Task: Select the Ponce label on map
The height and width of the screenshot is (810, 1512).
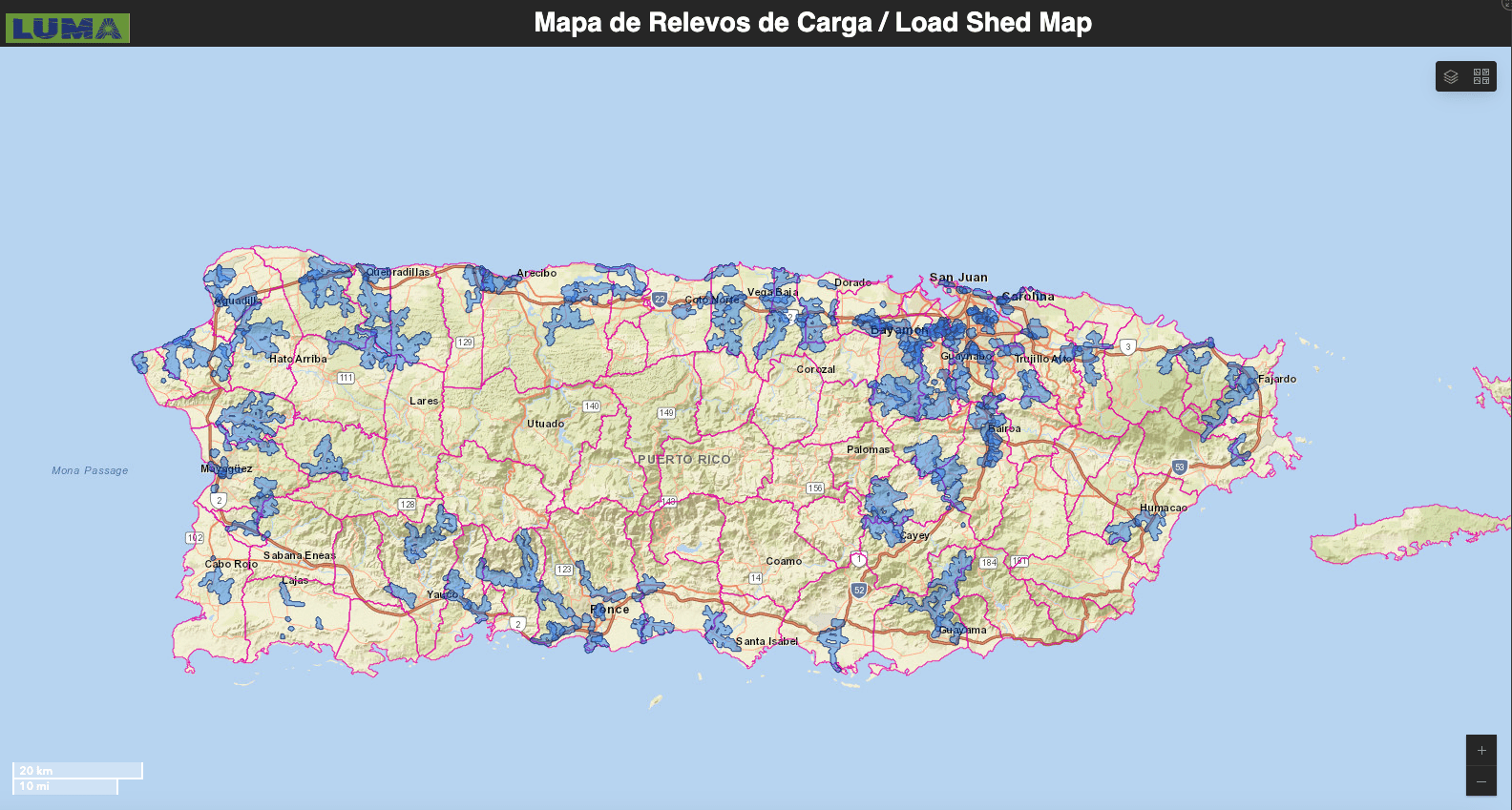Action: click(x=610, y=610)
